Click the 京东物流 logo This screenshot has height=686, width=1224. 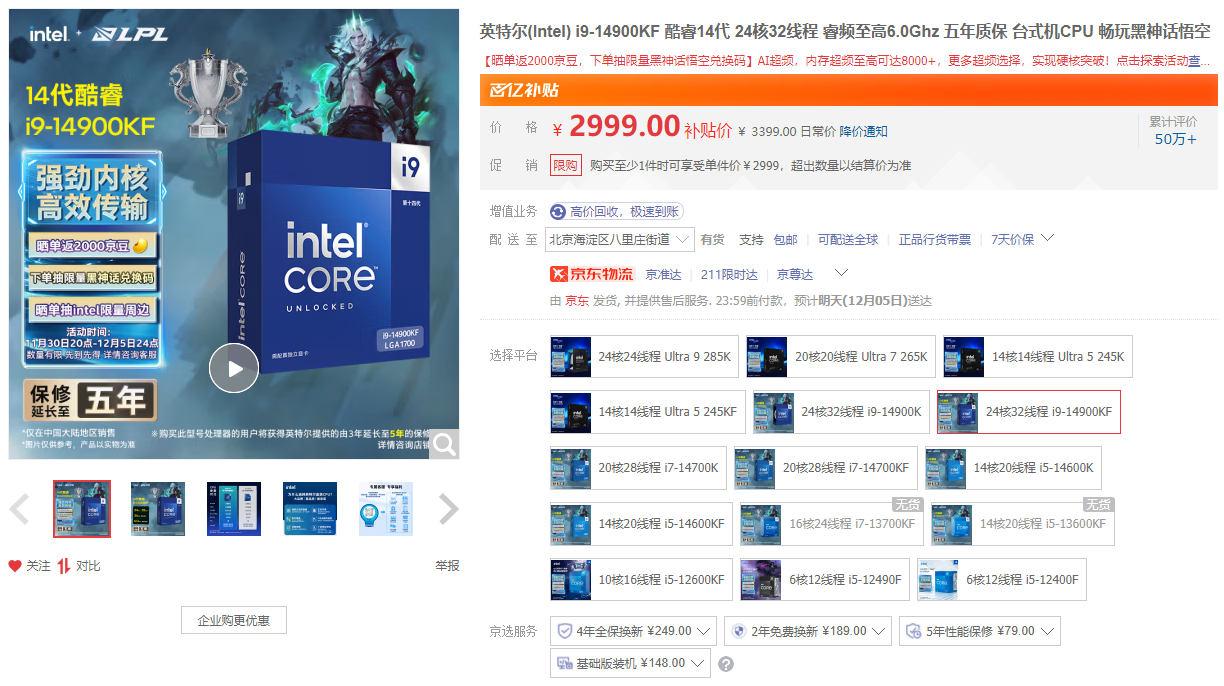point(591,274)
